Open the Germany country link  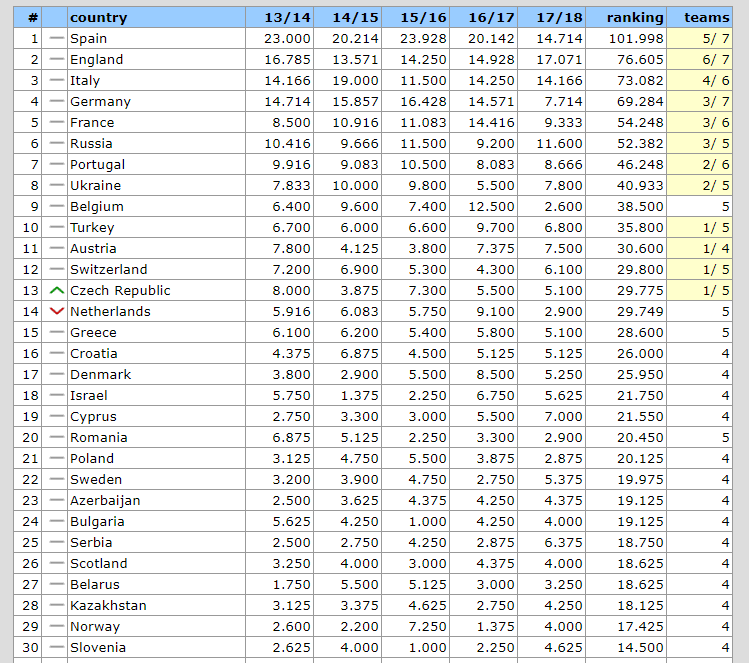(x=100, y=101)
